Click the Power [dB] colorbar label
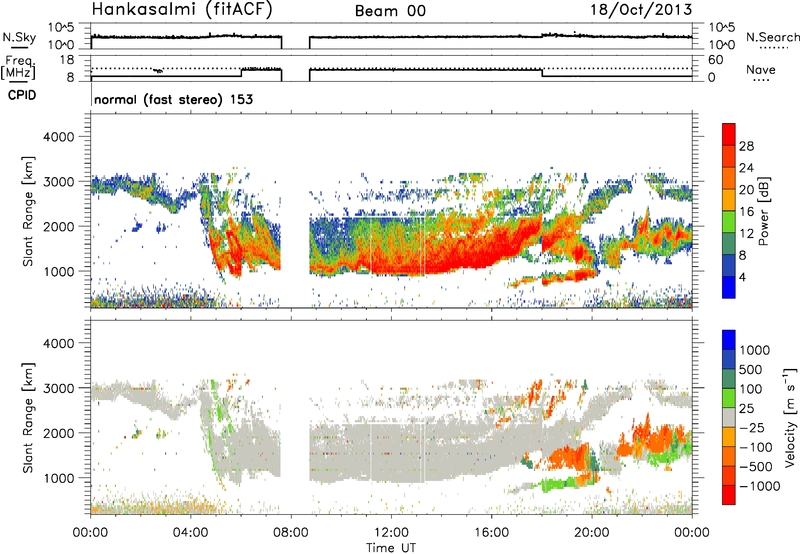Viewport: 800px width, 554px height. click(x=763, y=211)
